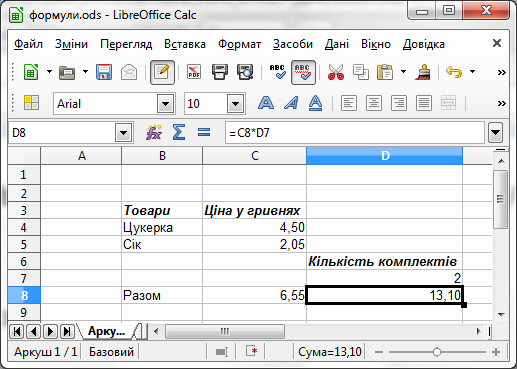Image resolution: width=517 pixels, height=369 pixels.
Task: Zoom out with minus button
Action: coord(379,352)
